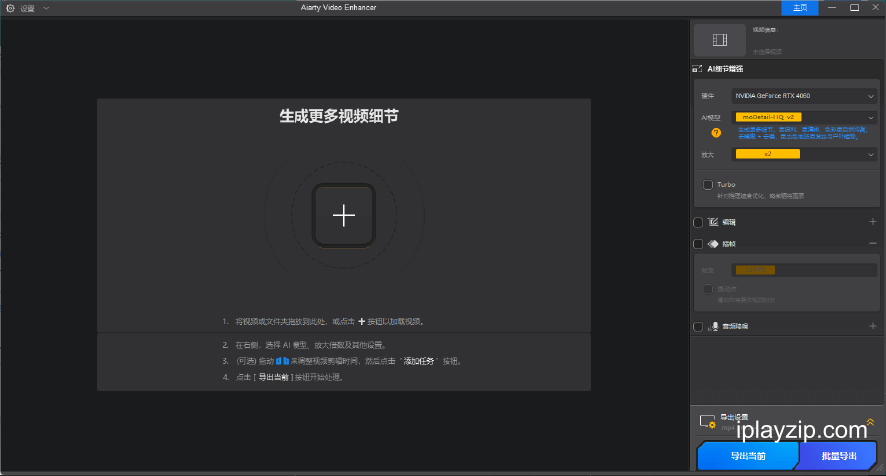Click instruction line 2 about AI 模型
The height and width of the screenshot is (476, 886).
(x=304, y=345)
